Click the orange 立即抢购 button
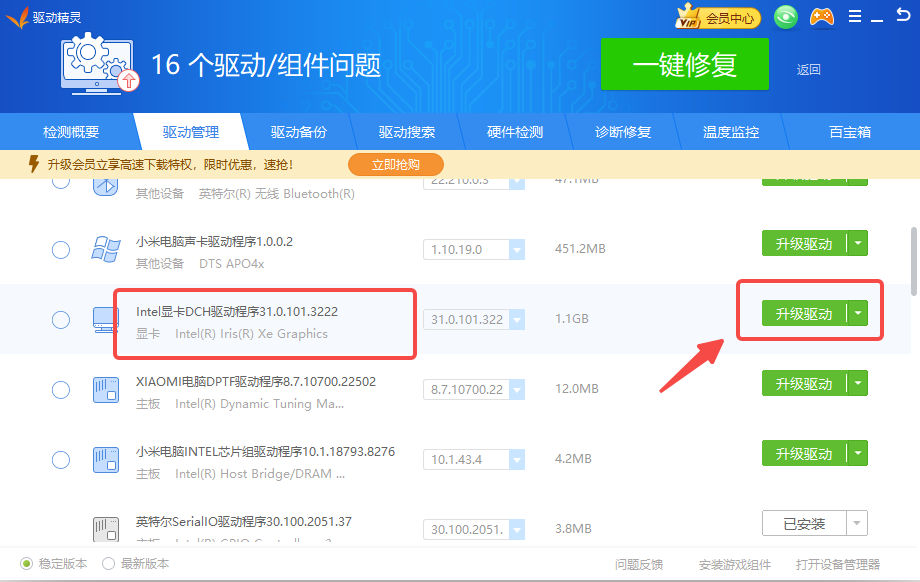Viewport: 920px width, 582px height. [396, 164]
